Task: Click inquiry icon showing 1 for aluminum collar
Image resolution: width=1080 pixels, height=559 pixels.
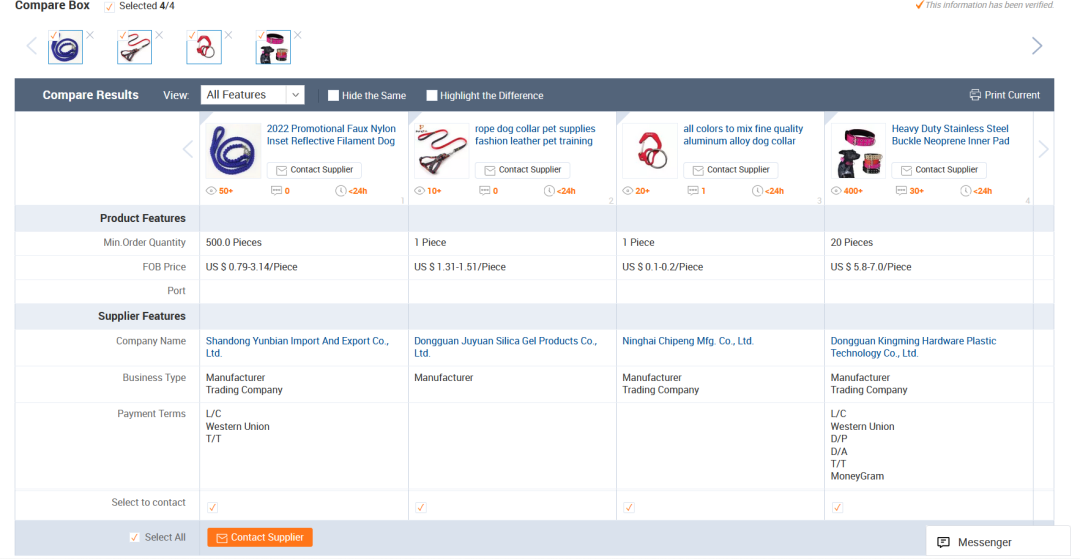Action: pyautogui.click(x=693, y=191)
